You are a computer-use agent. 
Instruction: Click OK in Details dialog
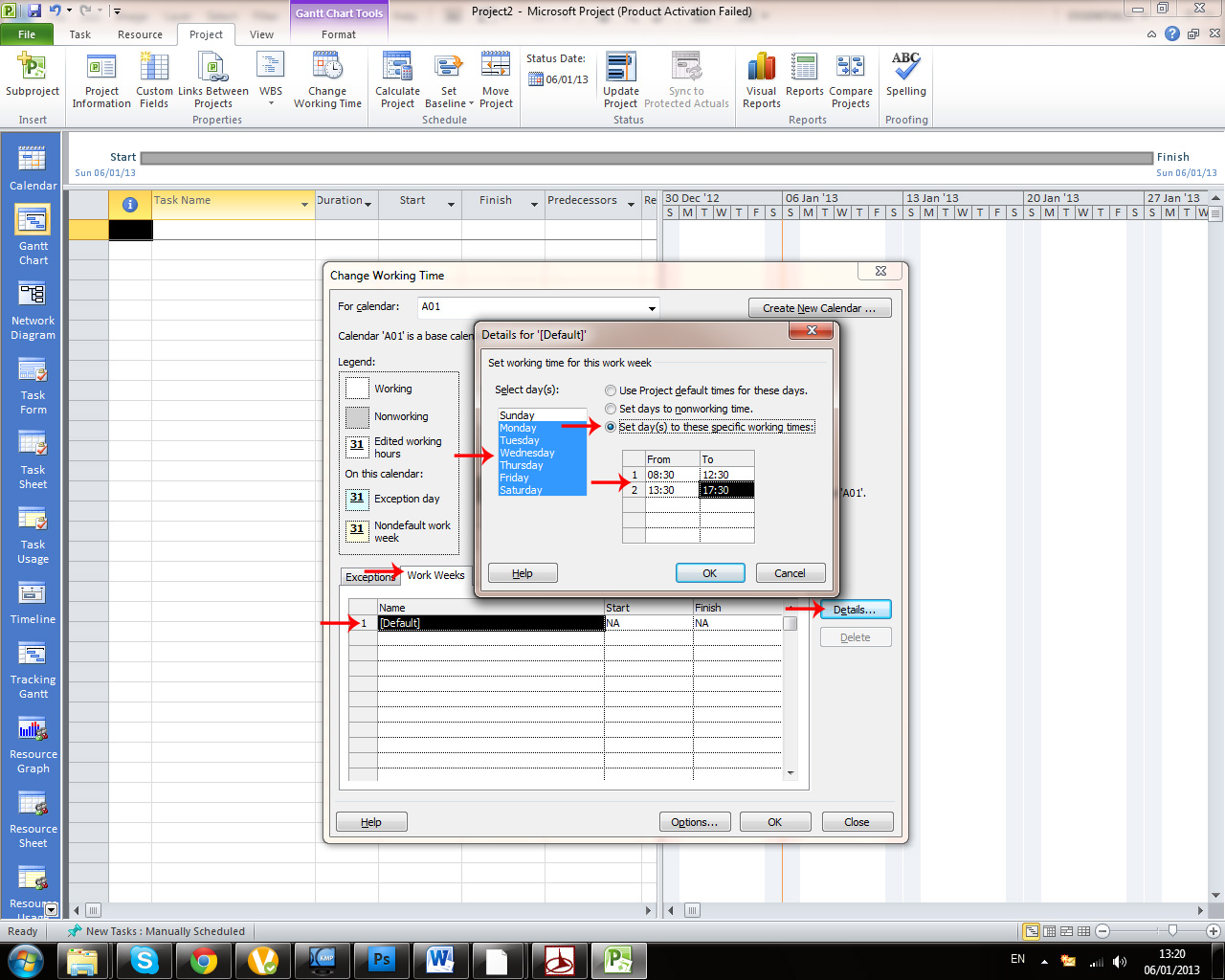(710, 573)
